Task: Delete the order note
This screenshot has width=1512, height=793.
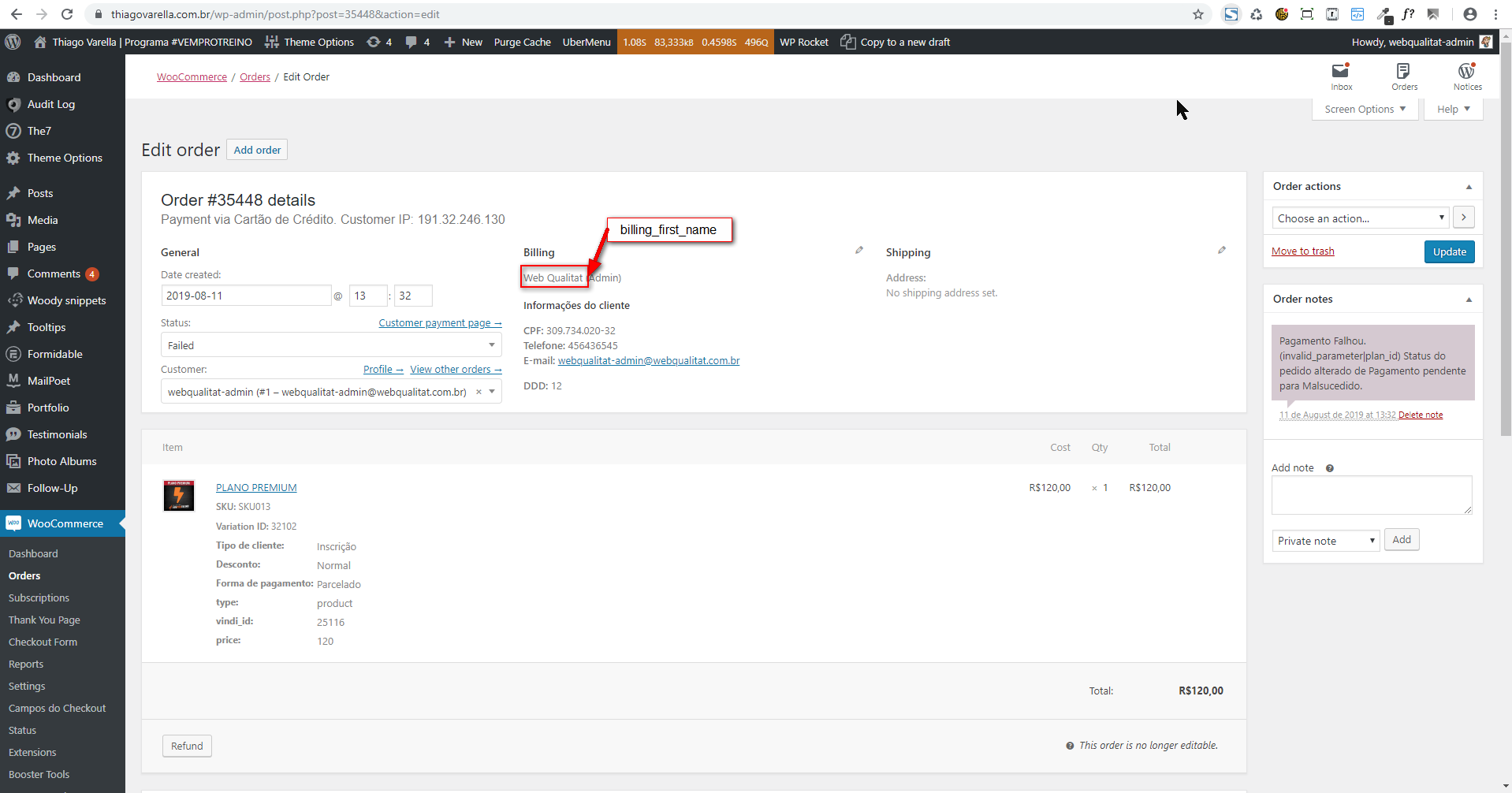Action: pyautogui.click(x=1421, y=415)
